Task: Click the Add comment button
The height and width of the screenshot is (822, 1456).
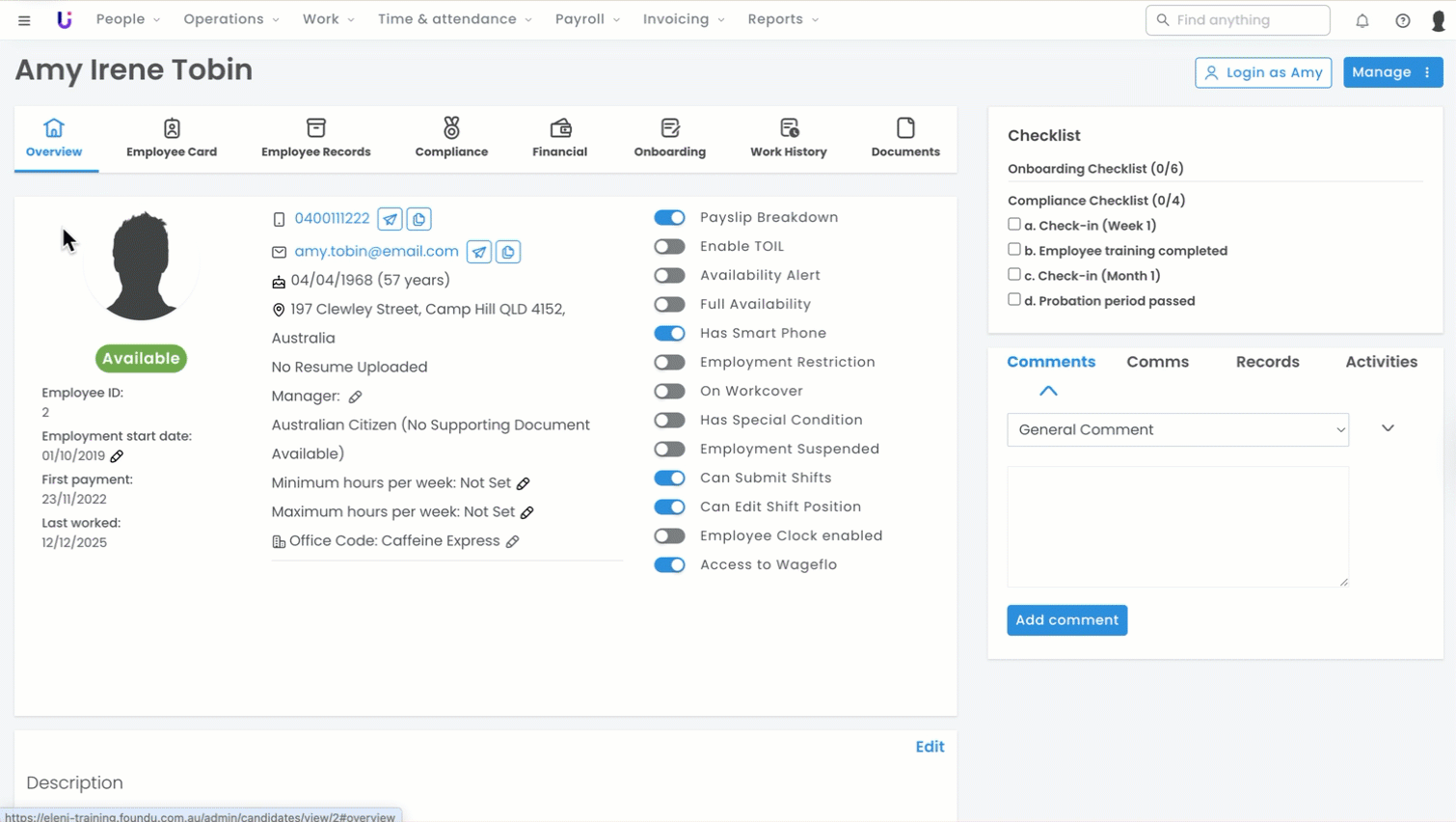Action: point(1066,620)
